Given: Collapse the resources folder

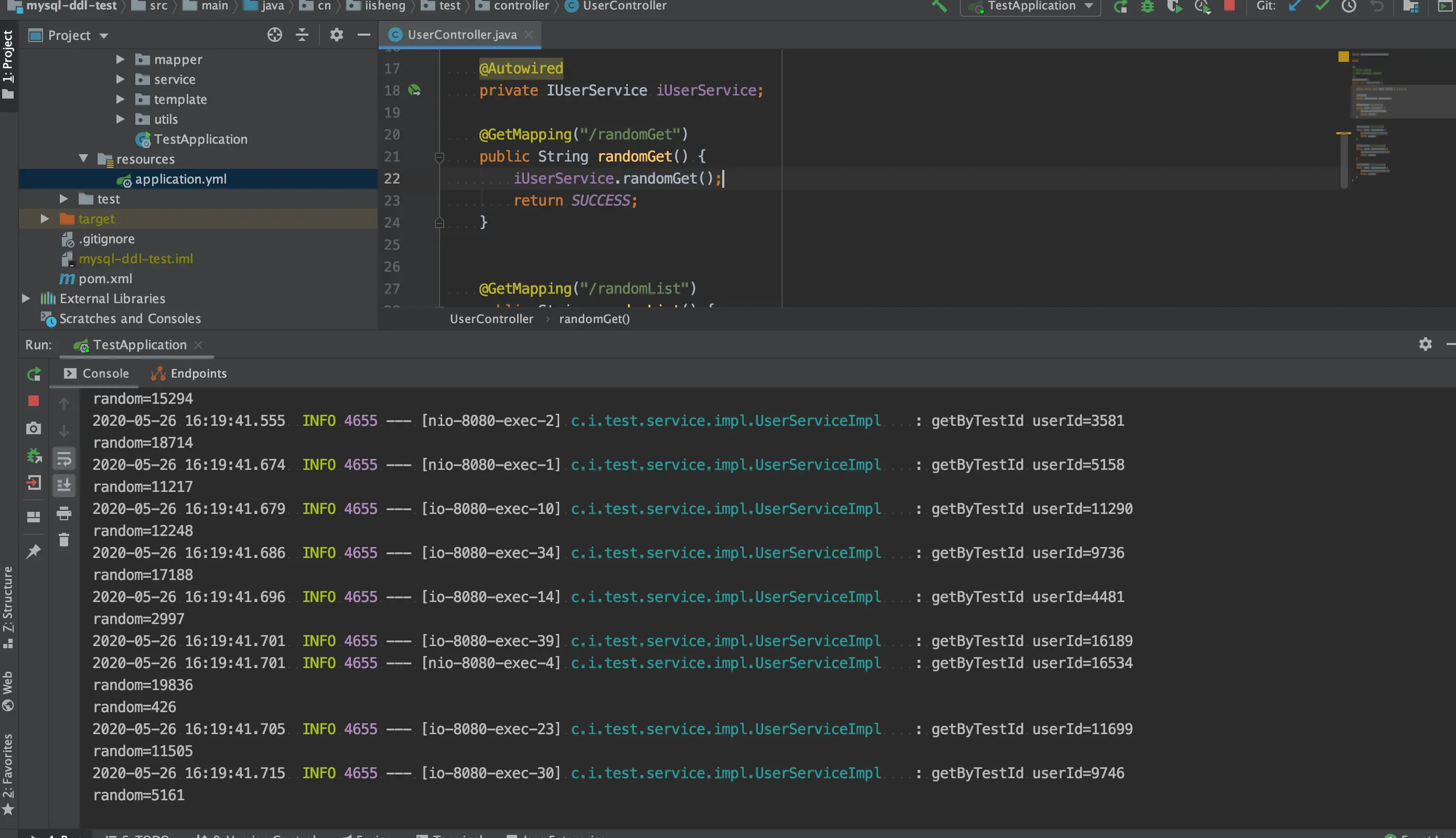Looking at the screenshot, I should pyautogui.click(x=83, y=159).
